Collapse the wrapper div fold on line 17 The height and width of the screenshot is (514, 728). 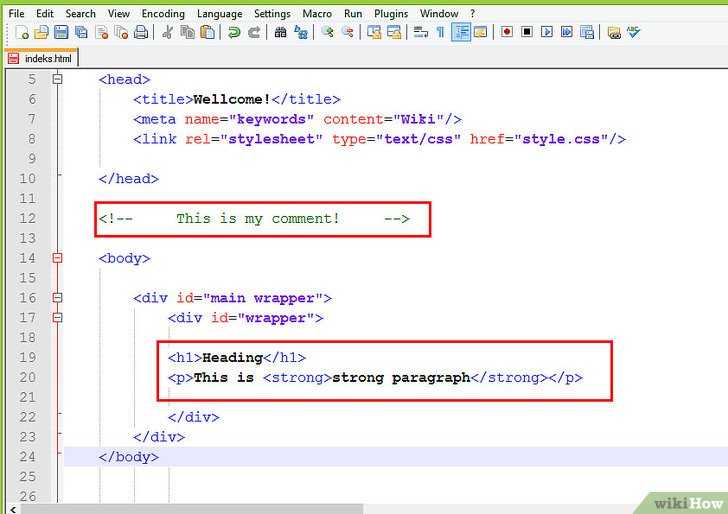click(x=57, y=317)
